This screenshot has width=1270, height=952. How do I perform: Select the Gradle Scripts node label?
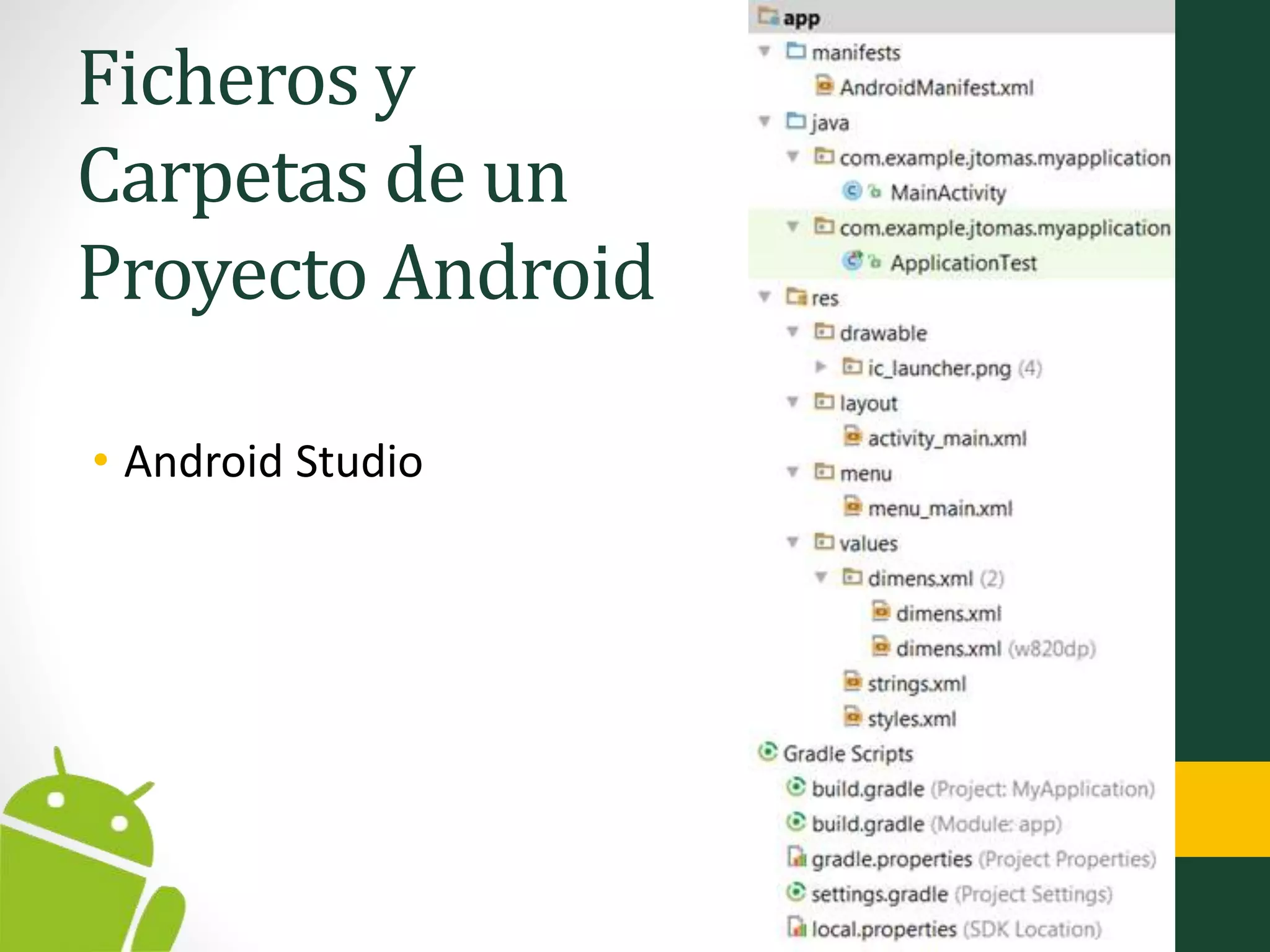[848, 754]
